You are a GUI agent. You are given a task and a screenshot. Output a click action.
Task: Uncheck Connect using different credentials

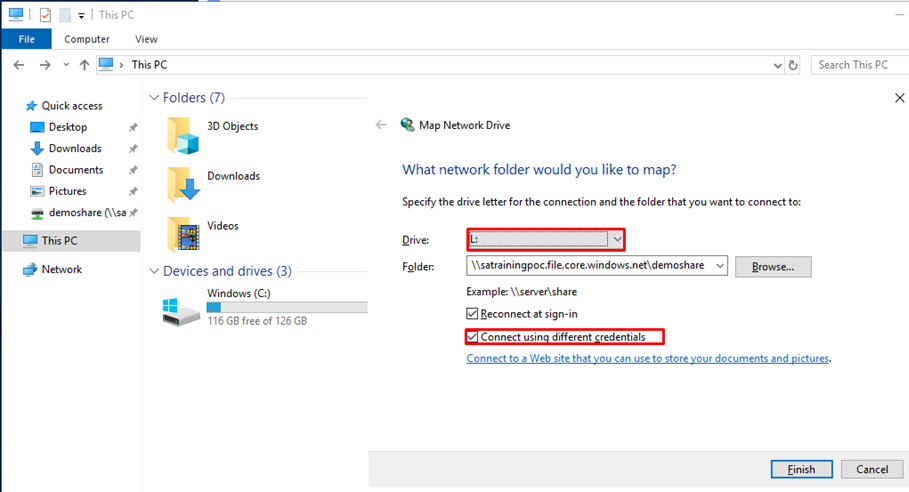point(472,337)
